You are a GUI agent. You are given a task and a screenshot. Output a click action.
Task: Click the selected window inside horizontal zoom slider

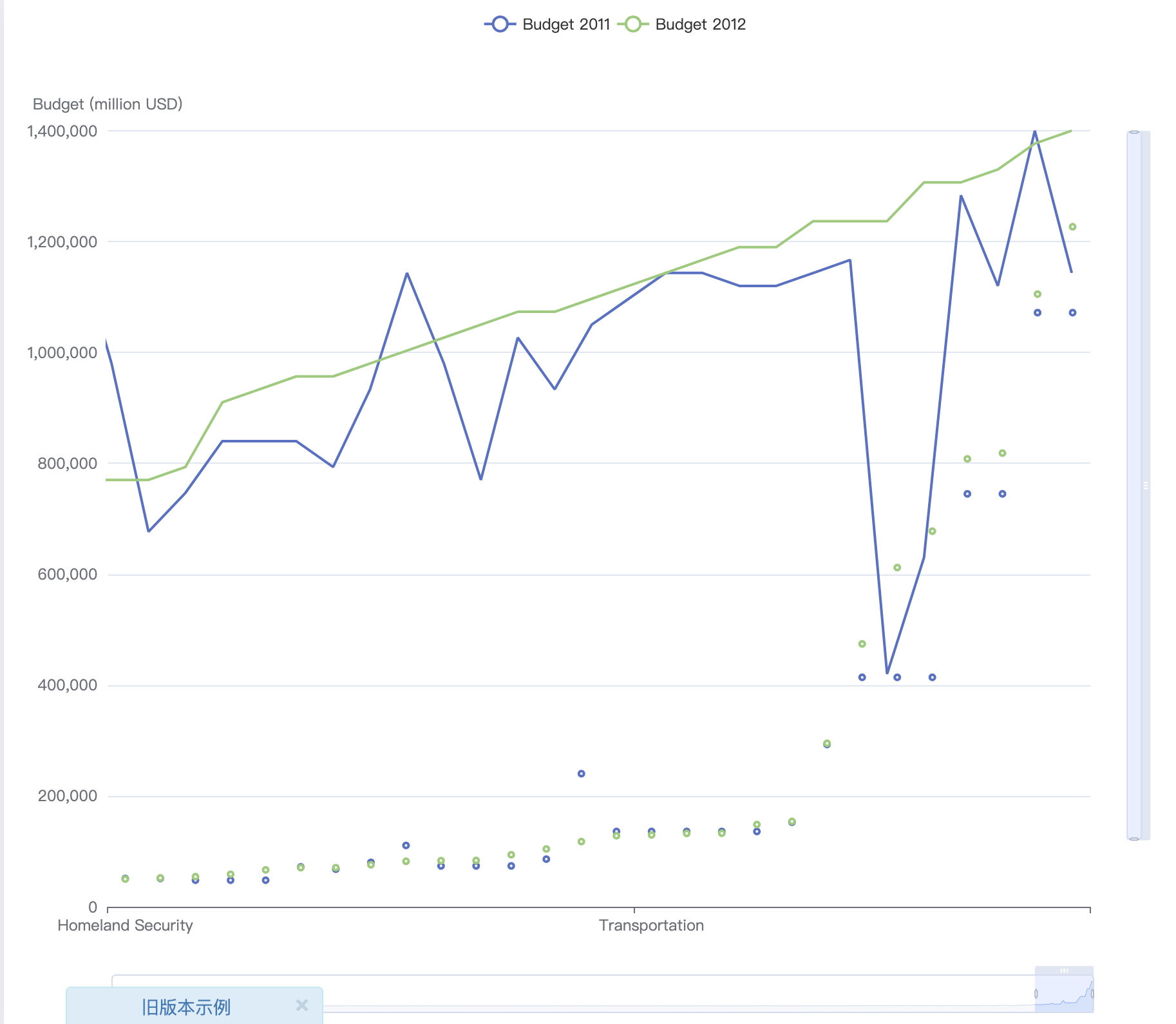1064,994
